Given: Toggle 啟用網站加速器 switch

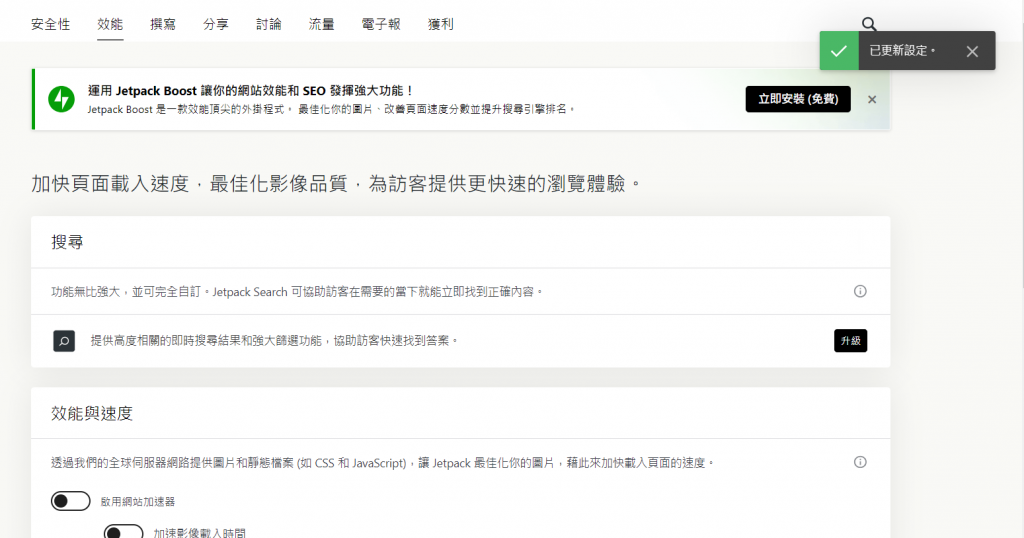Looking at the screenshot, I should (x=71, y=501).
